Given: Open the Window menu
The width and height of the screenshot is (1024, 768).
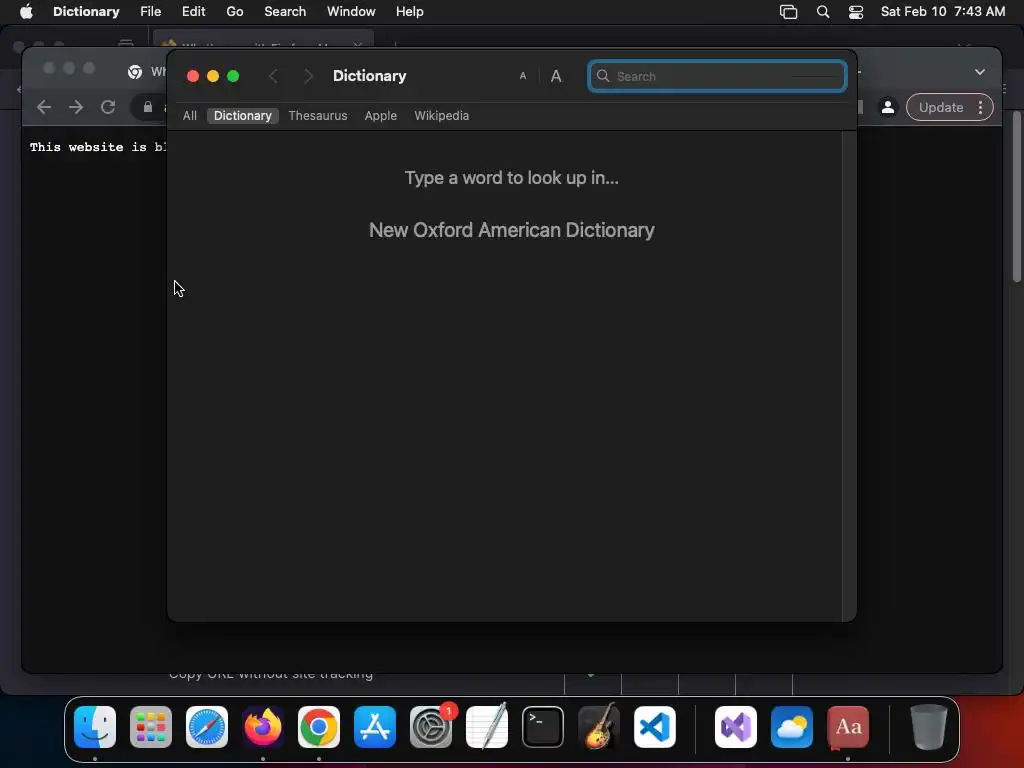Looking at the screenshot, I should coord(351,12).
